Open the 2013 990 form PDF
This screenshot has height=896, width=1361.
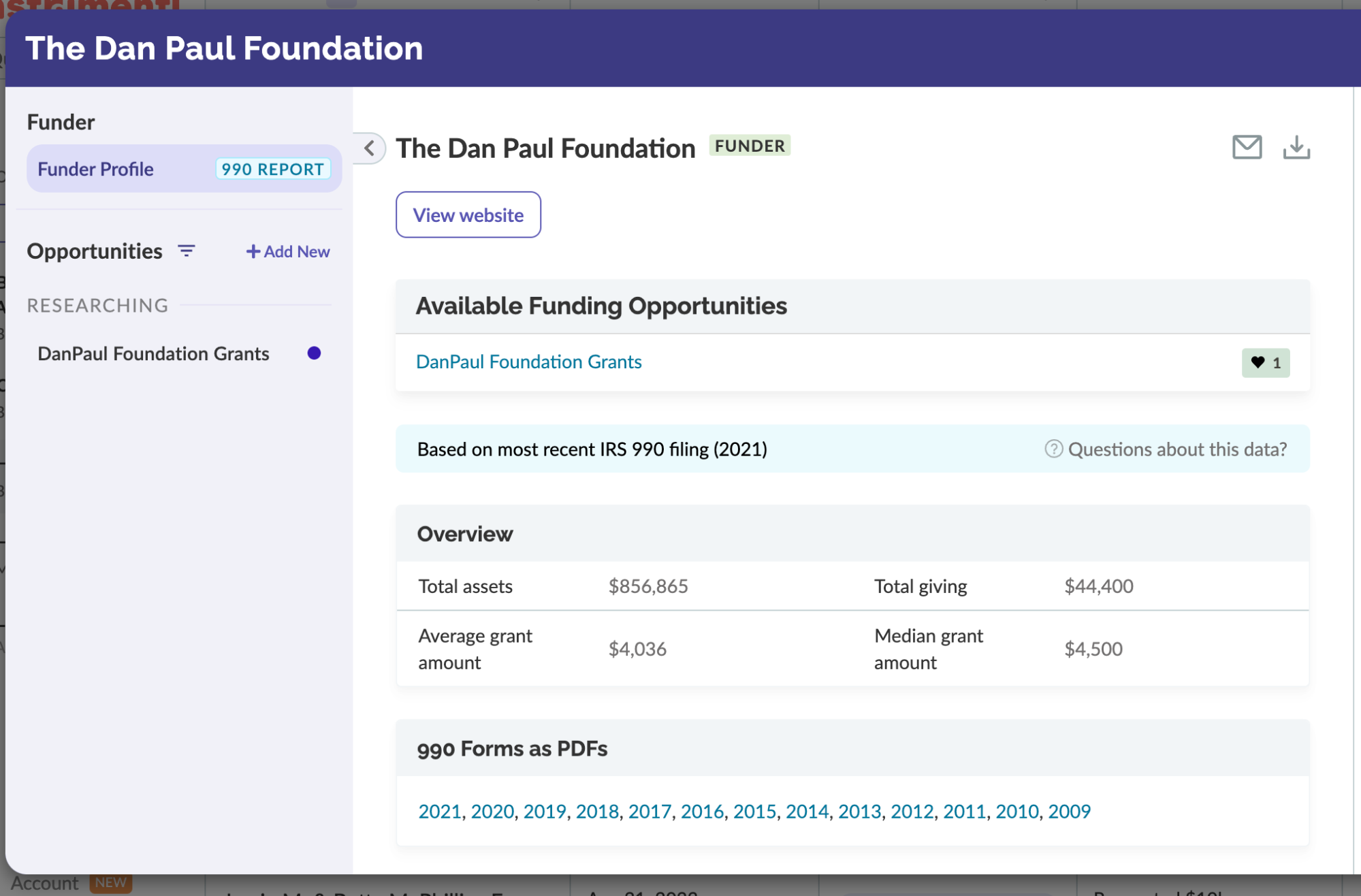tap(859, 811)
